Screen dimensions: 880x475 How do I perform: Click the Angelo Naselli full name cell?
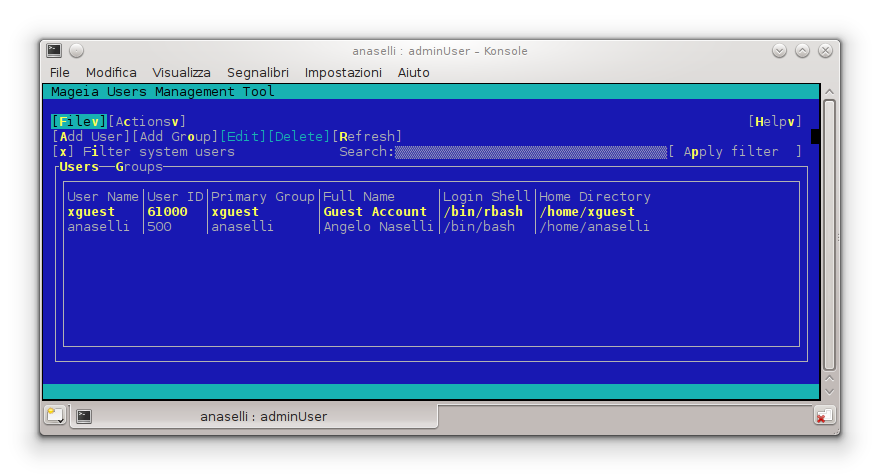(378, 227)
